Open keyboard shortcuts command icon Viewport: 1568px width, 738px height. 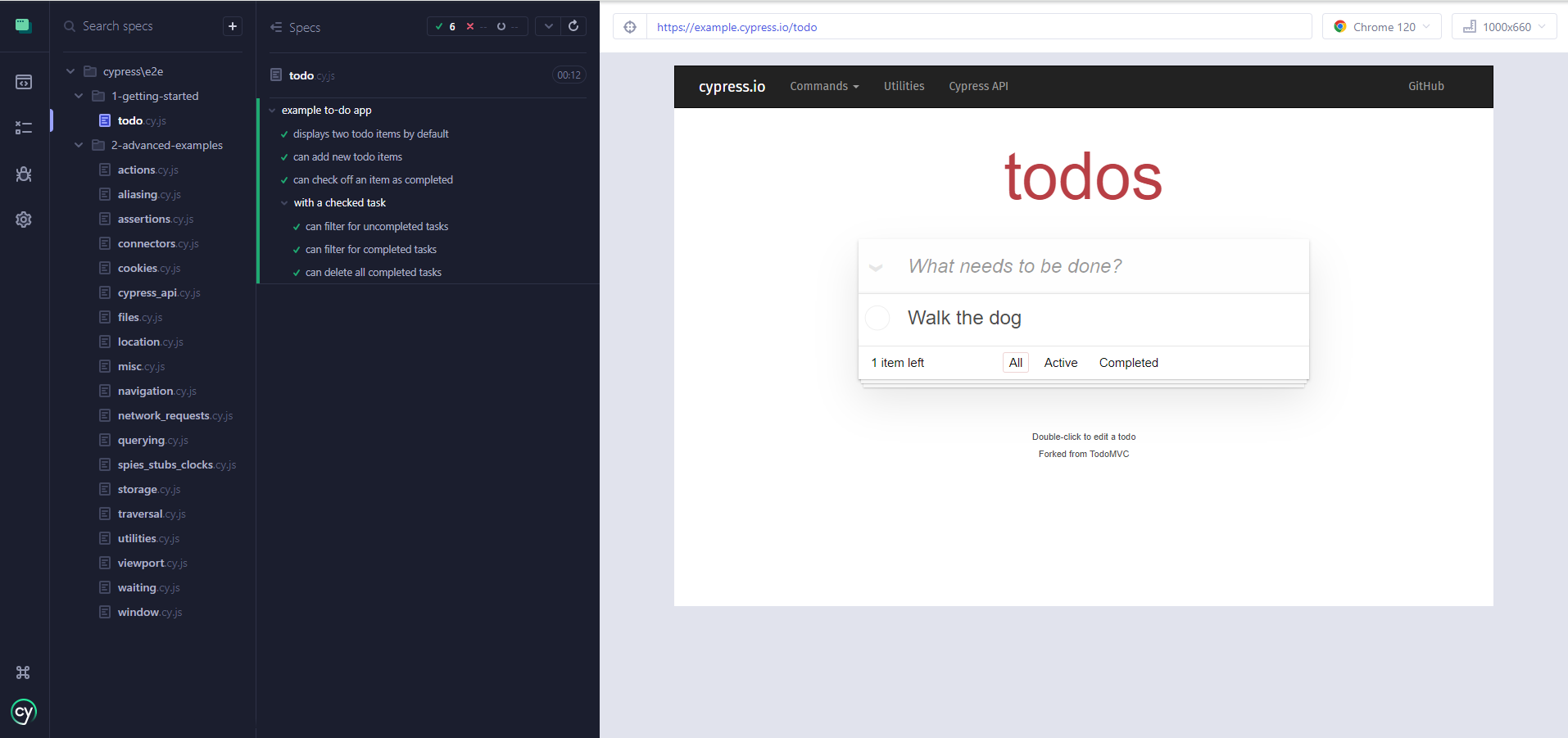click(x=23, y=672)
